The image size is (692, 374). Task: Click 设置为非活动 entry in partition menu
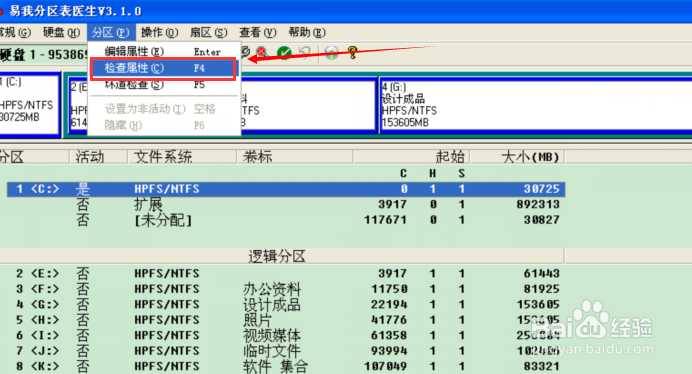pyautogui.click(x=164, y=109)
